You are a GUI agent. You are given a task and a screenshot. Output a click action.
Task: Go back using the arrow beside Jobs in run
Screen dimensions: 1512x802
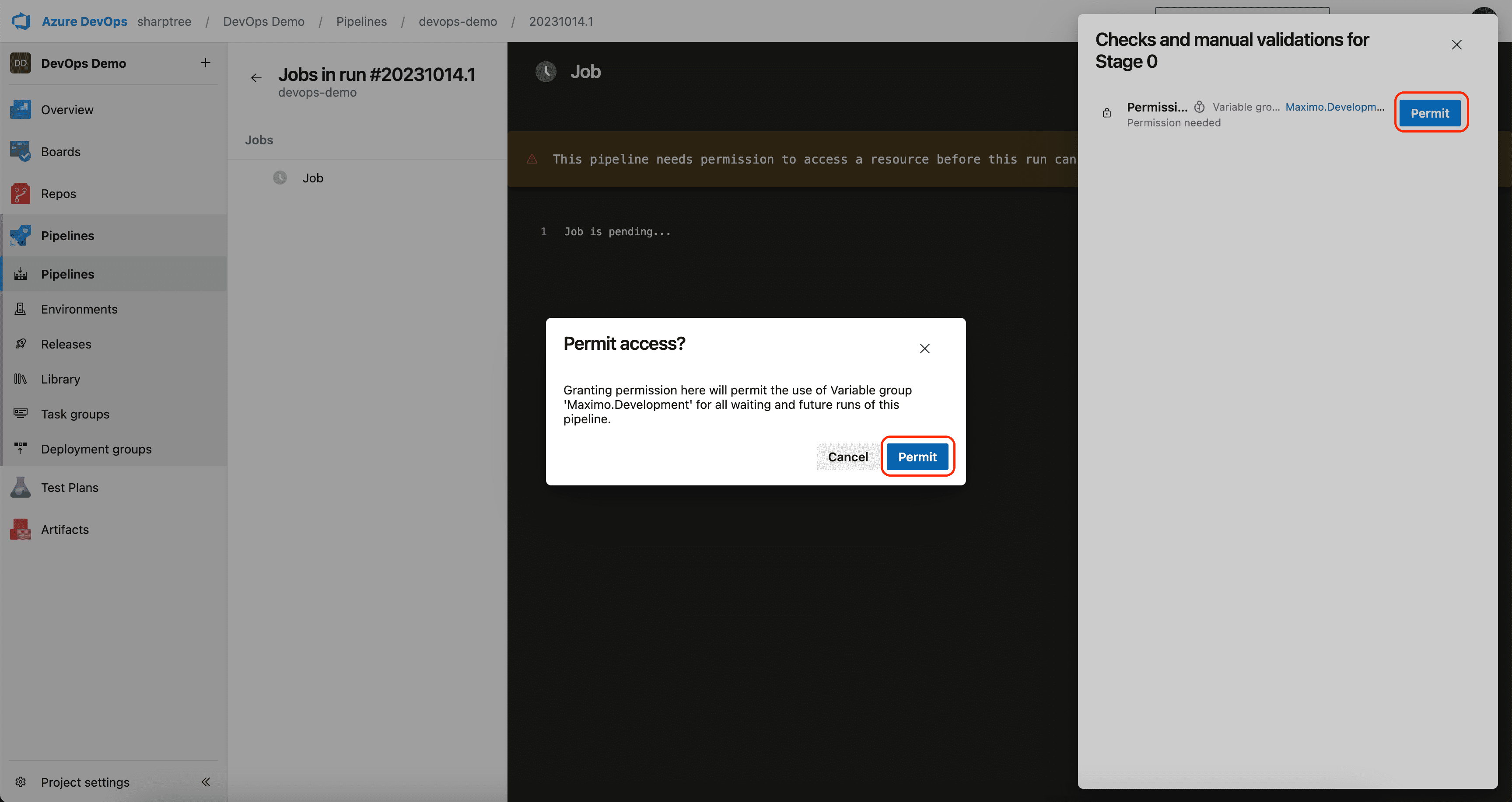[256, 77]
